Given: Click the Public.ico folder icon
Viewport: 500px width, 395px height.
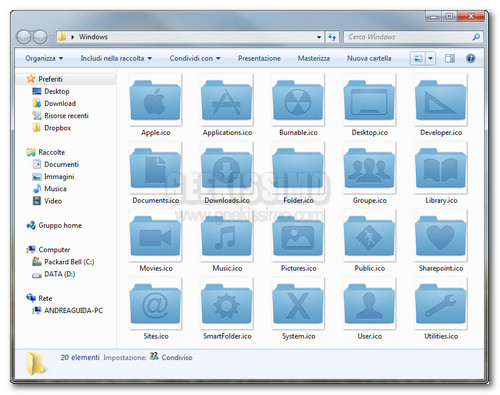Looking at the screenshot, I should (369, 236).
